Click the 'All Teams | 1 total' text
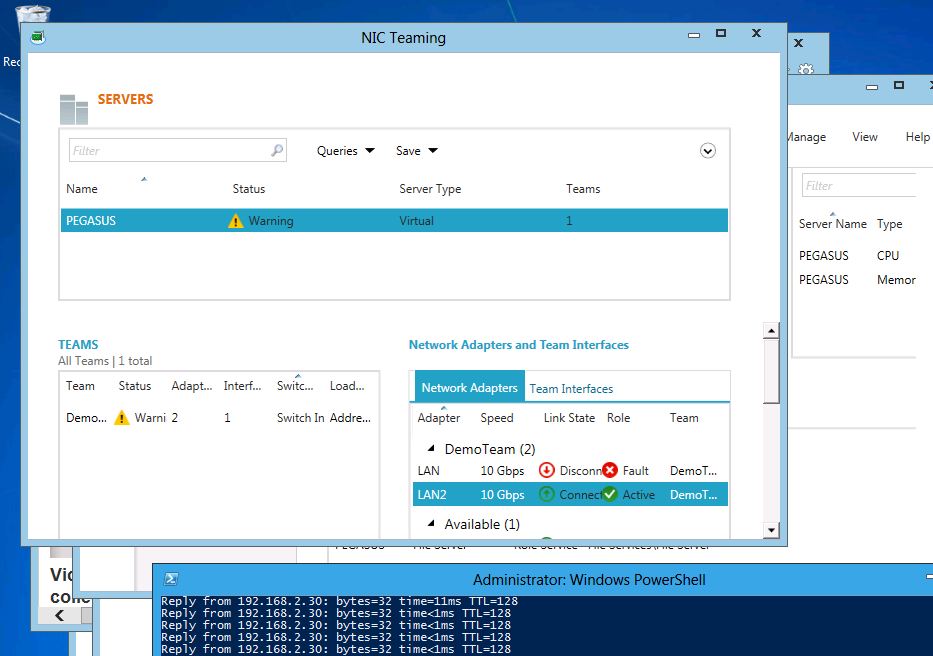Image resolution: width=933 pixels, height=656 pixels. pos(105,361)
